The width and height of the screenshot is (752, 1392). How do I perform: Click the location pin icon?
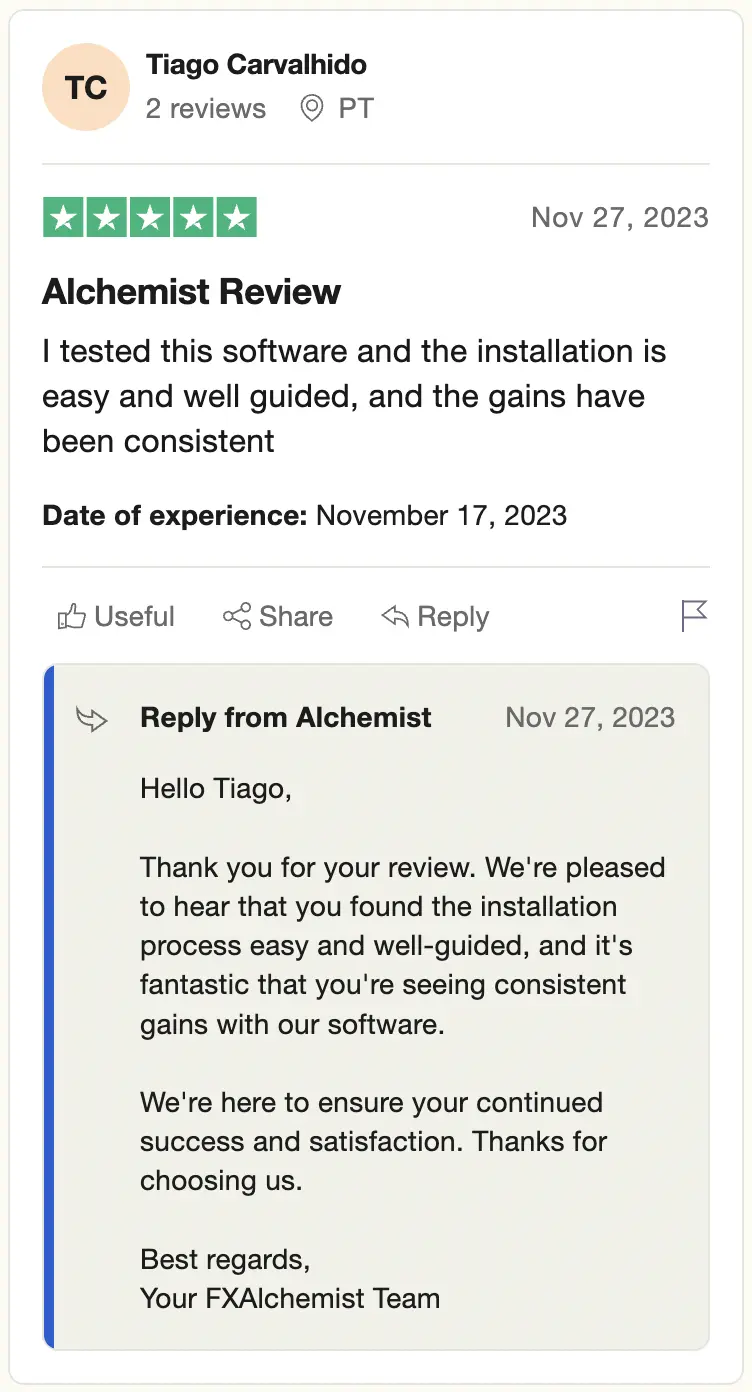[312, 109]
